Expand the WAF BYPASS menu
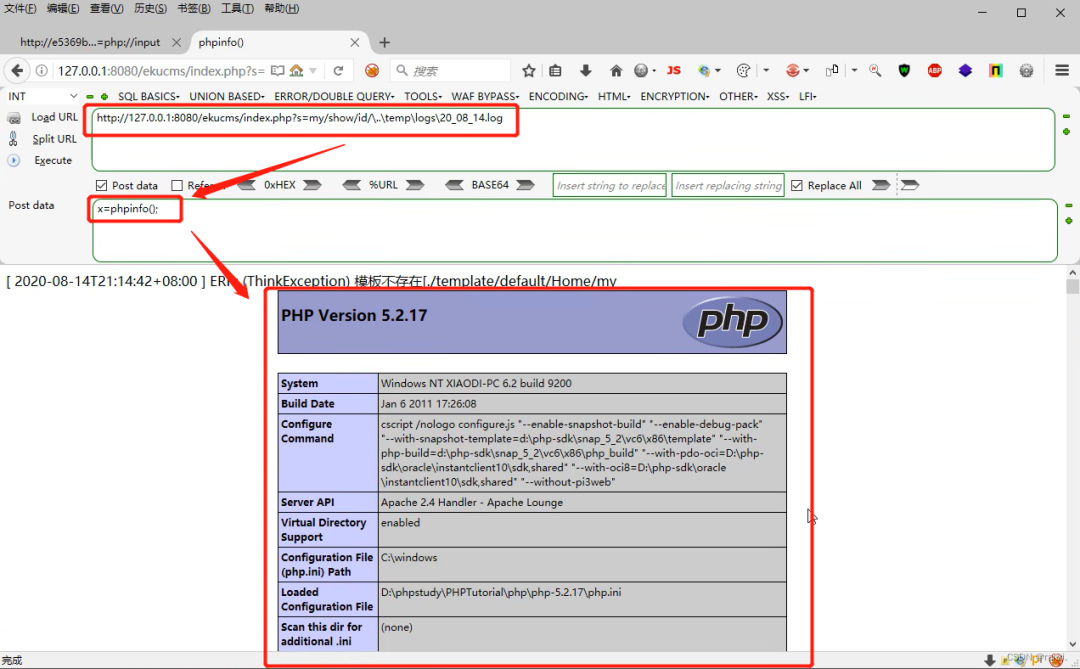This screenshot has height=669, width=1080. pos(485,96)
